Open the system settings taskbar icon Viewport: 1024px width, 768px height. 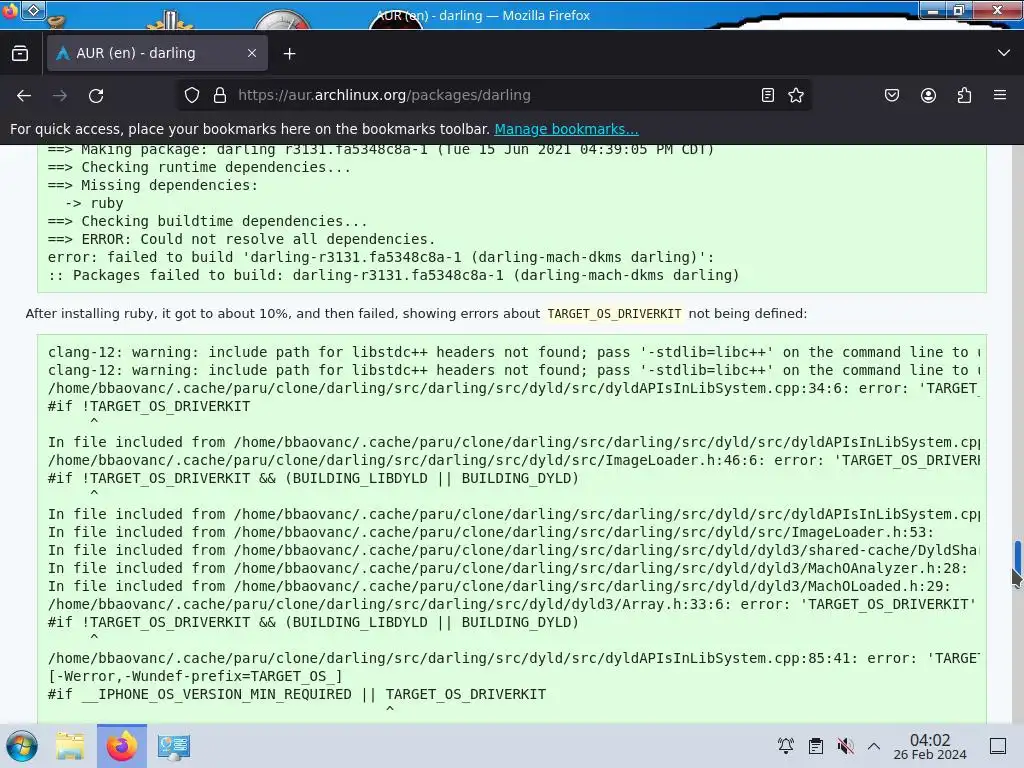173,746
